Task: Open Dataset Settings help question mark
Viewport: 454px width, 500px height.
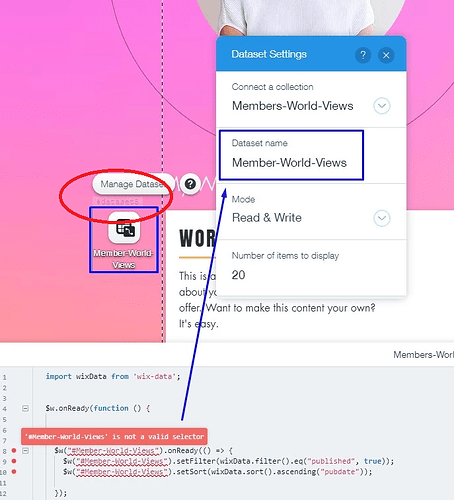Action: (363, 55)
